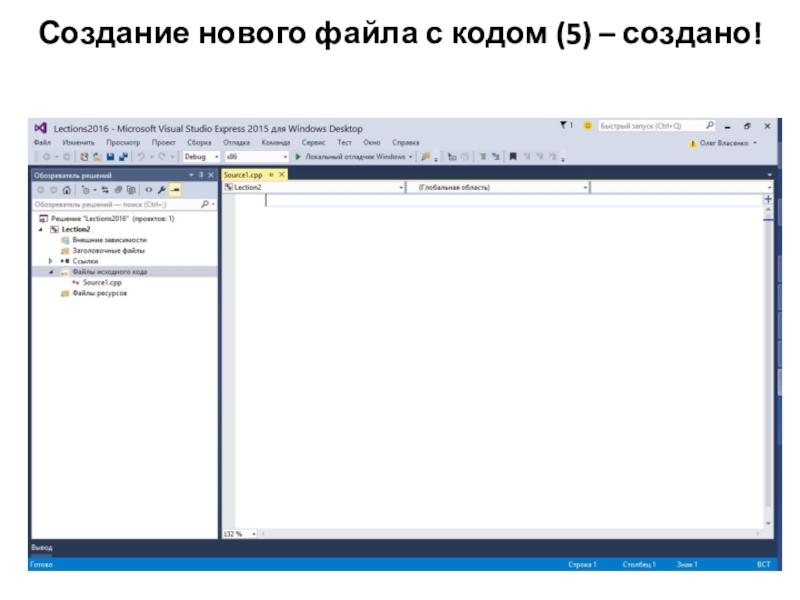
Task: Toggle Preview Selected Items button
Action: [175, 189]
